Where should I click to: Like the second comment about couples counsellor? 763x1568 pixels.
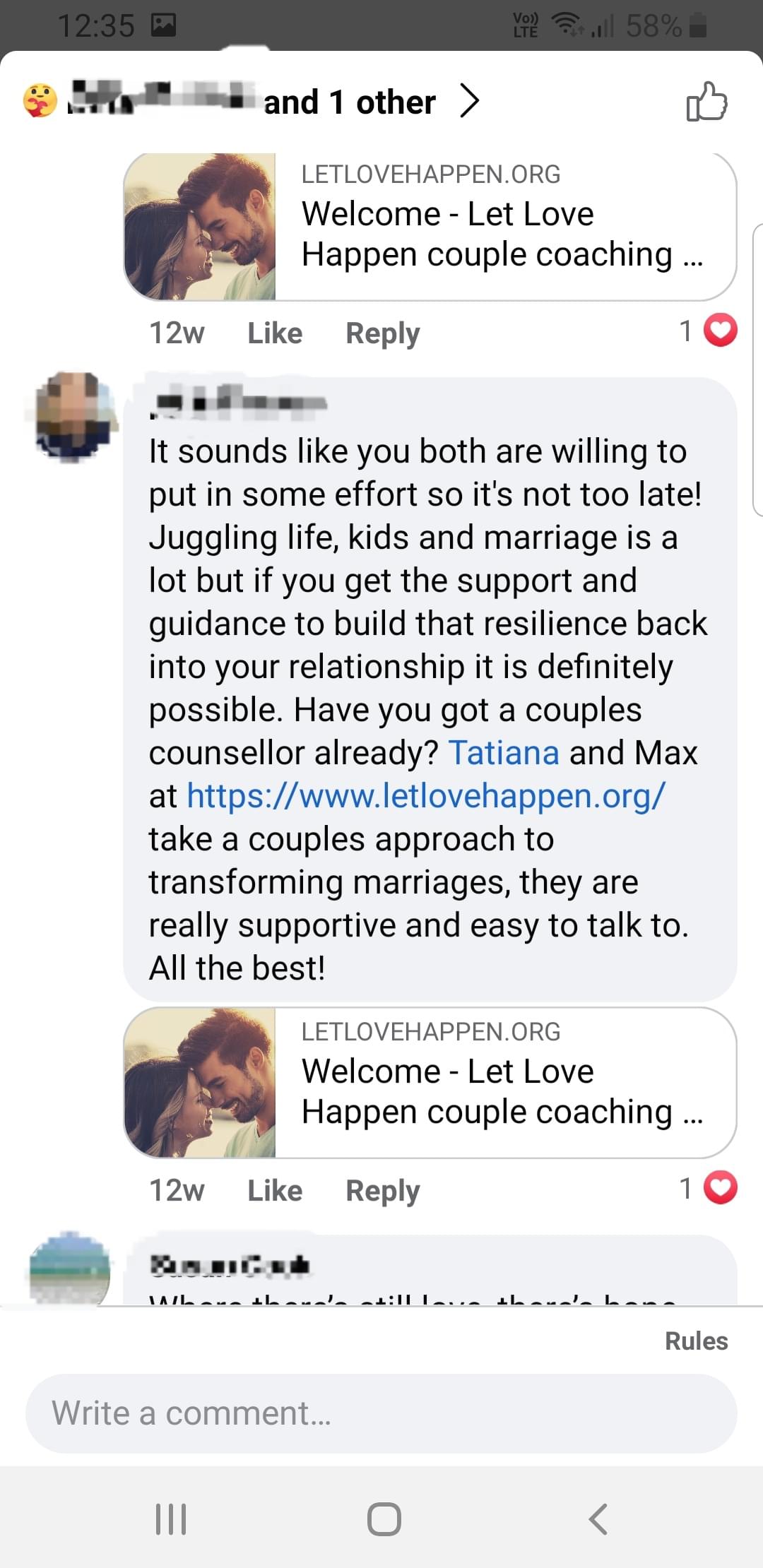point(275,1190)
